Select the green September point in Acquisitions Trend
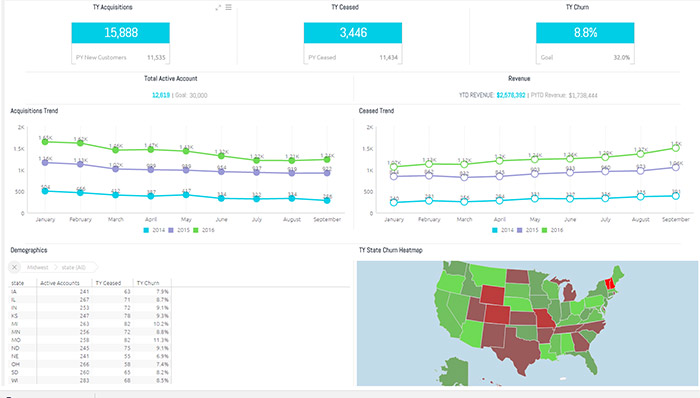This screenshot has width=700, height=398. [327, 159]
